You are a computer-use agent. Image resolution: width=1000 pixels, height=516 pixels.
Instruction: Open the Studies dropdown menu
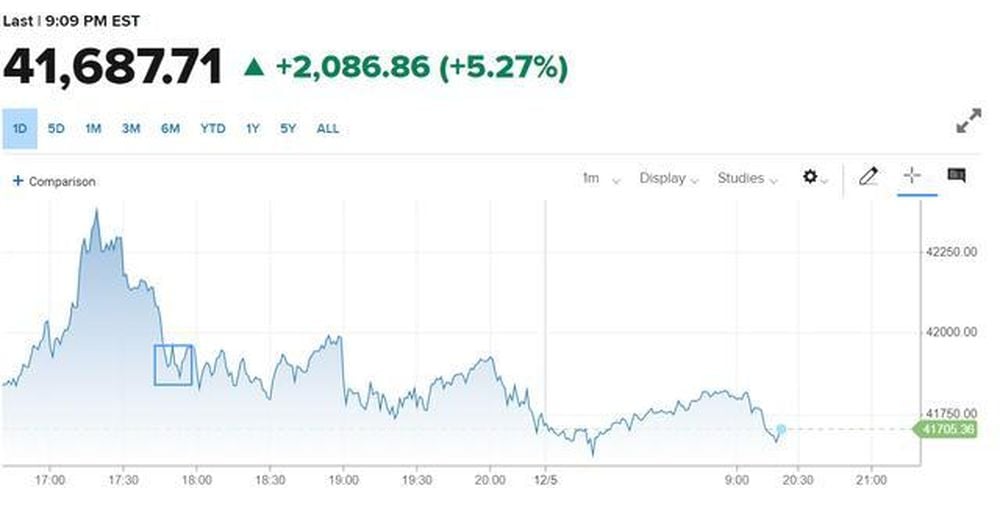pyautogui.click(x=747, y=178)
